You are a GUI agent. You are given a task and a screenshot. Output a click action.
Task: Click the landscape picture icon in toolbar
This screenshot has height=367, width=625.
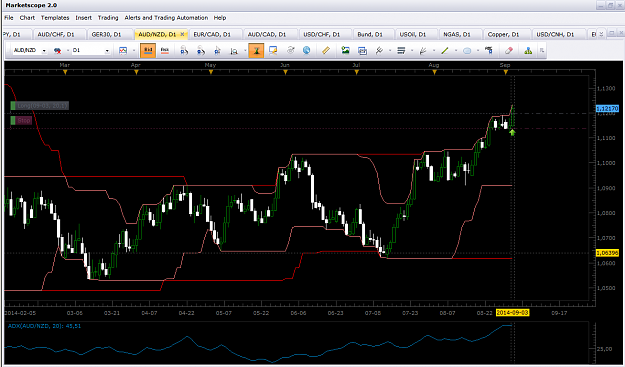tap(345, 51)
